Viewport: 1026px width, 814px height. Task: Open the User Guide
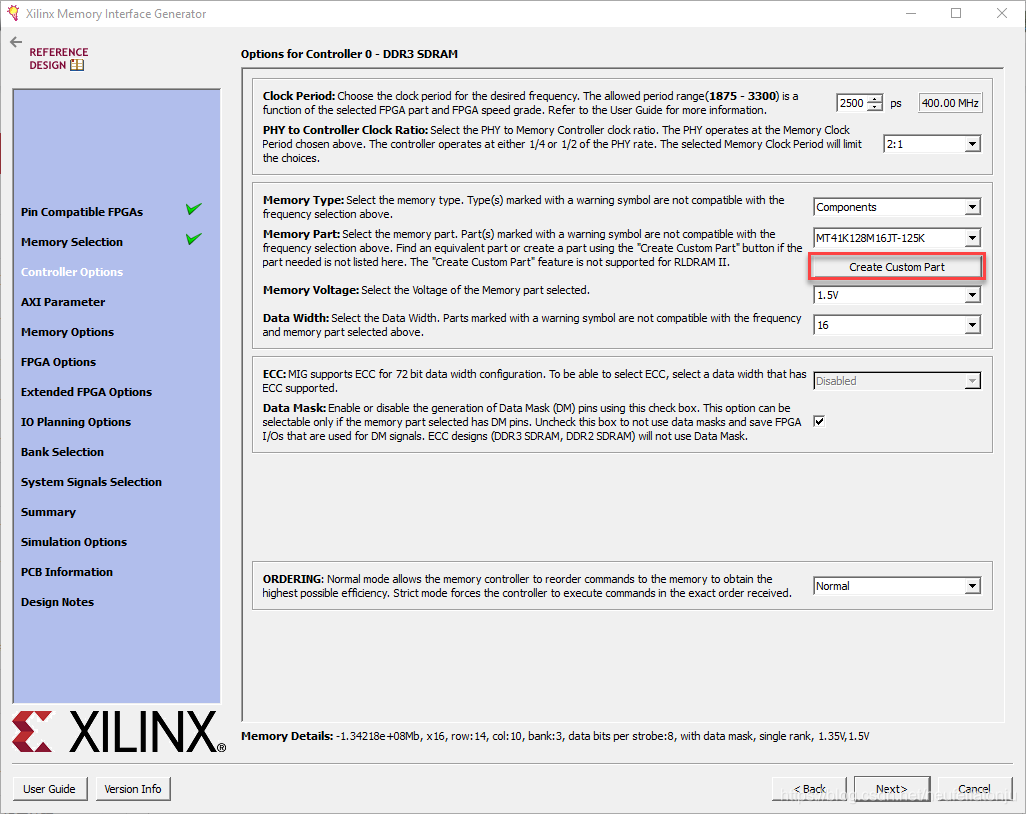(49, 788)
